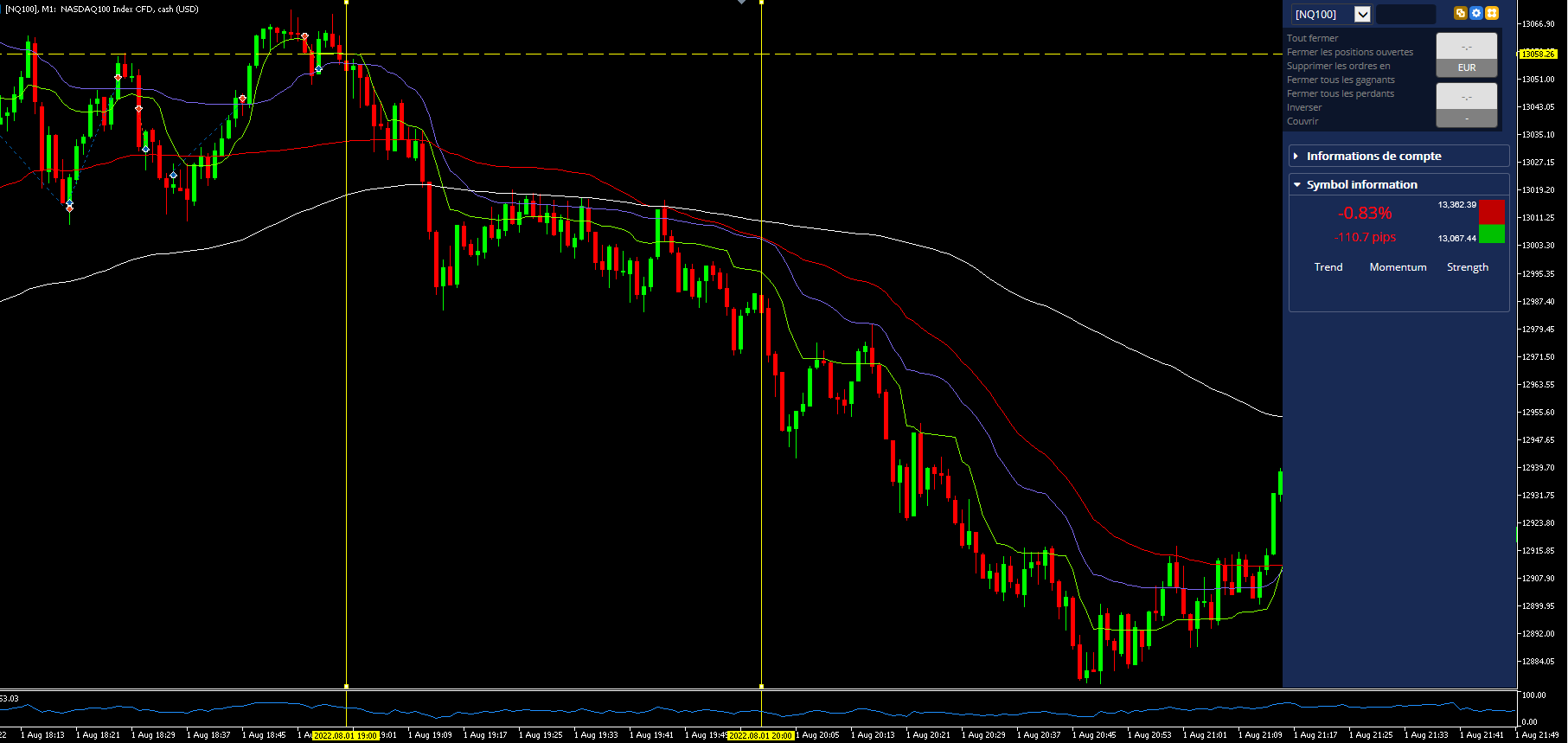Image resolution: width=1568 pixels, height=743 pixels.
Task: Click the green swatch beside 13,067.44
Action: tap(1492, 234)
